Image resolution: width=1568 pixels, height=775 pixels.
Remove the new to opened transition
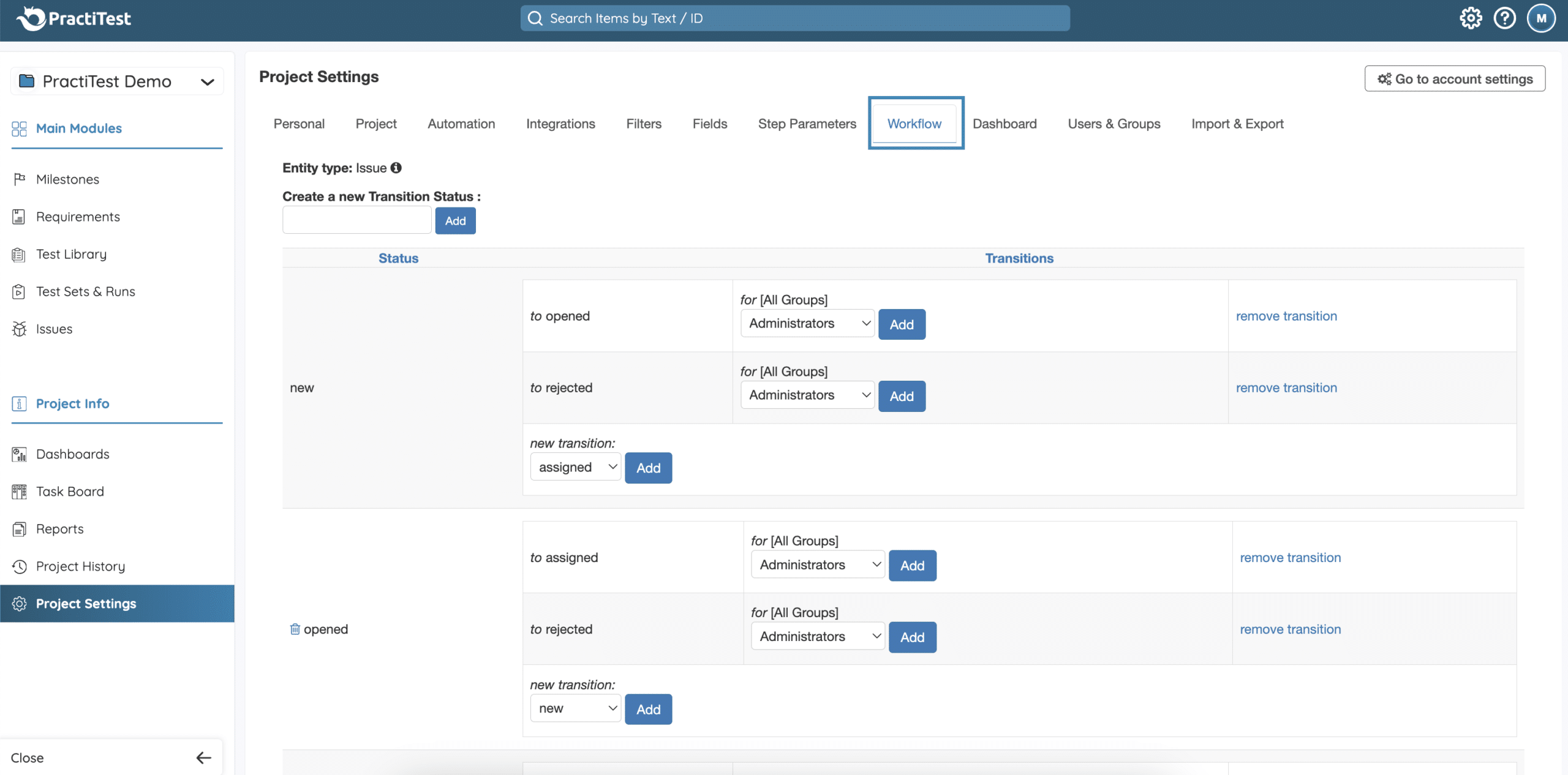tap(1286, 316)
